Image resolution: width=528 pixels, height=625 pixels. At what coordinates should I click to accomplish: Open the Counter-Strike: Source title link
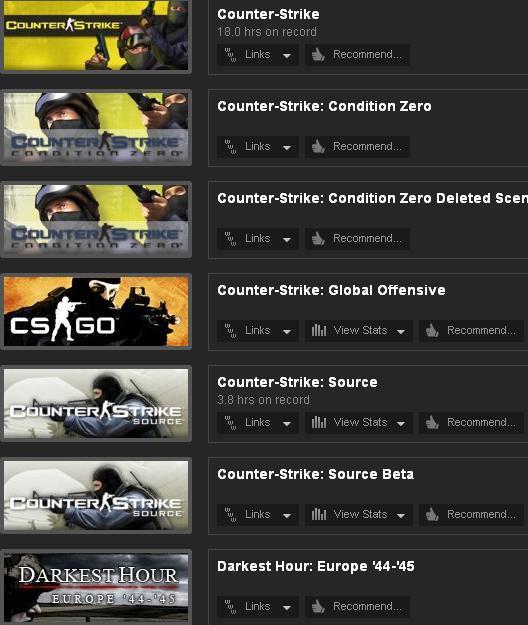click(x=297, y=382)
